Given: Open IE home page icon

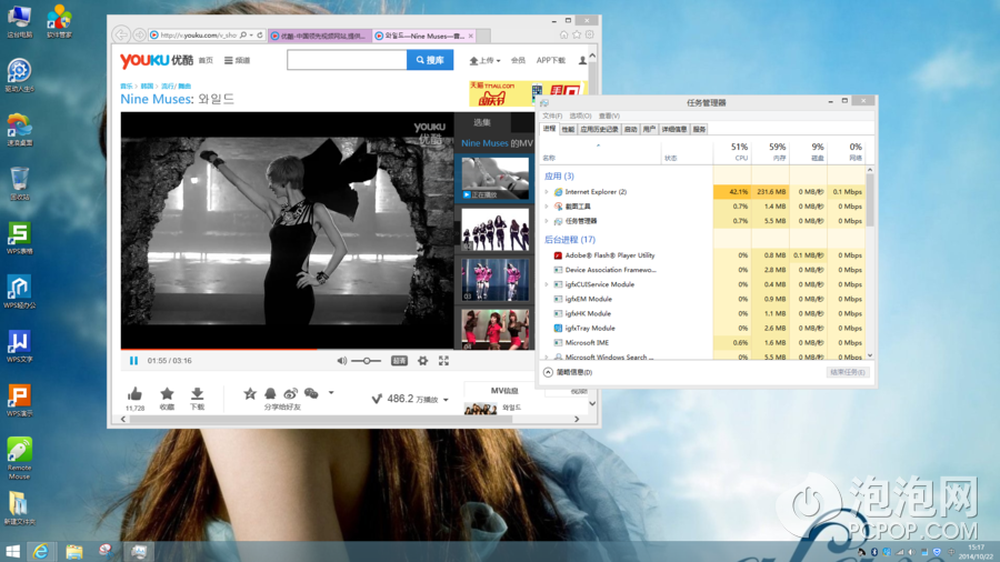Looking at the screenshot, I should (x=564, y=34).
